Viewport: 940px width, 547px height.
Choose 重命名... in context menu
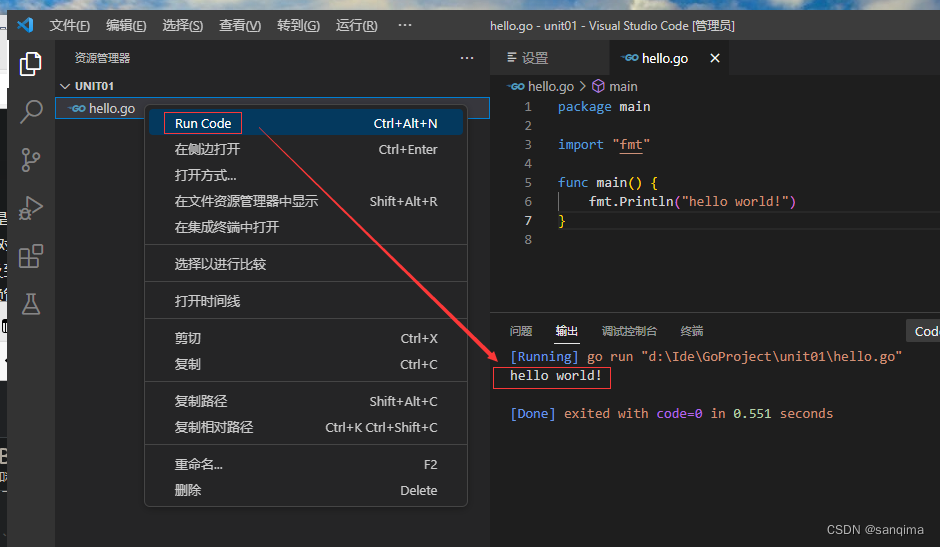click(306, 464)
